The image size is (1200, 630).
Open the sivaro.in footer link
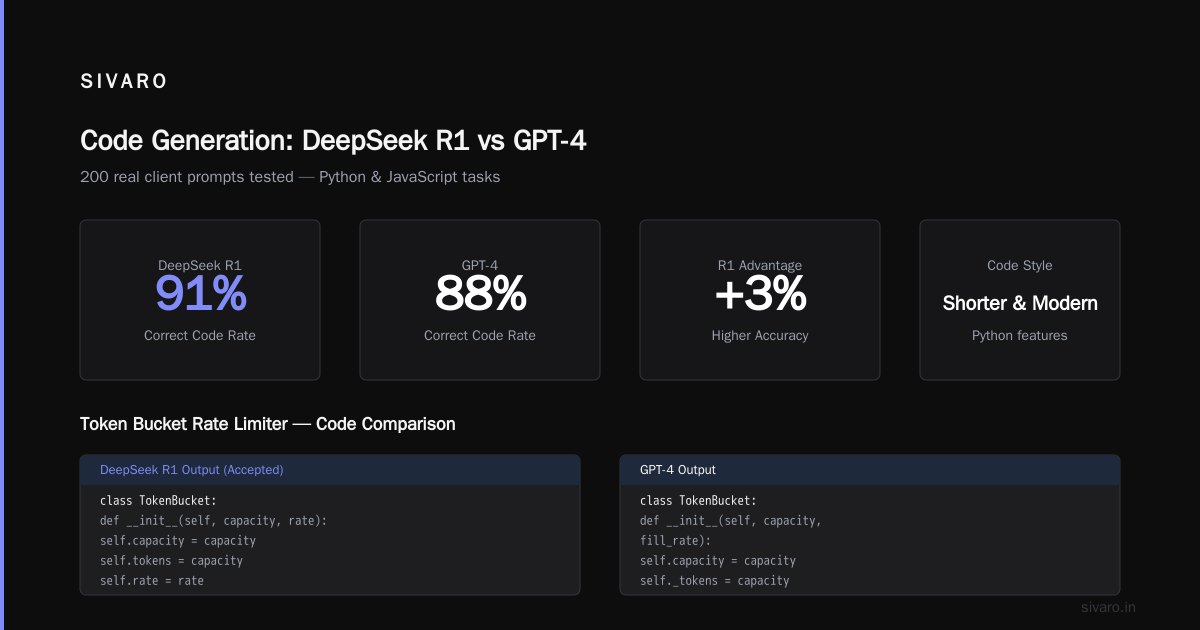1109,607
